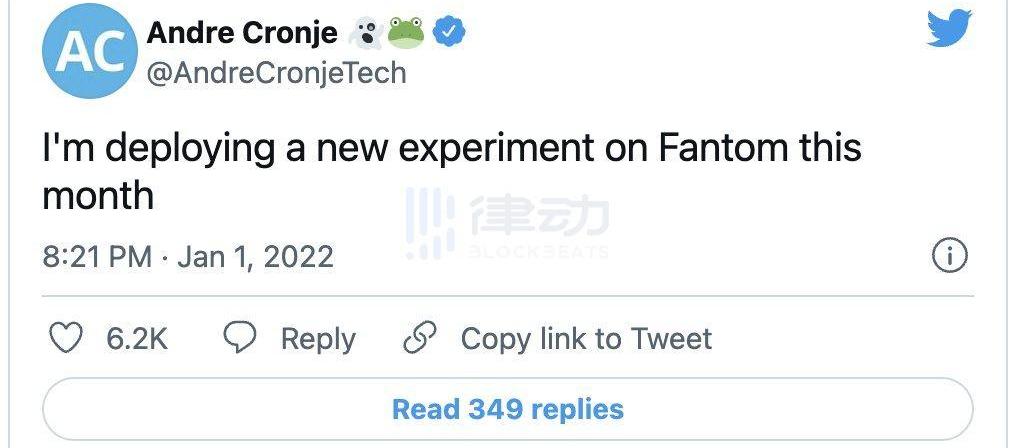This screenshot has height=448, width=1015.
Task: Like the tweet with the heart icon
Action: pyautogui.click(x=66, y=339)
